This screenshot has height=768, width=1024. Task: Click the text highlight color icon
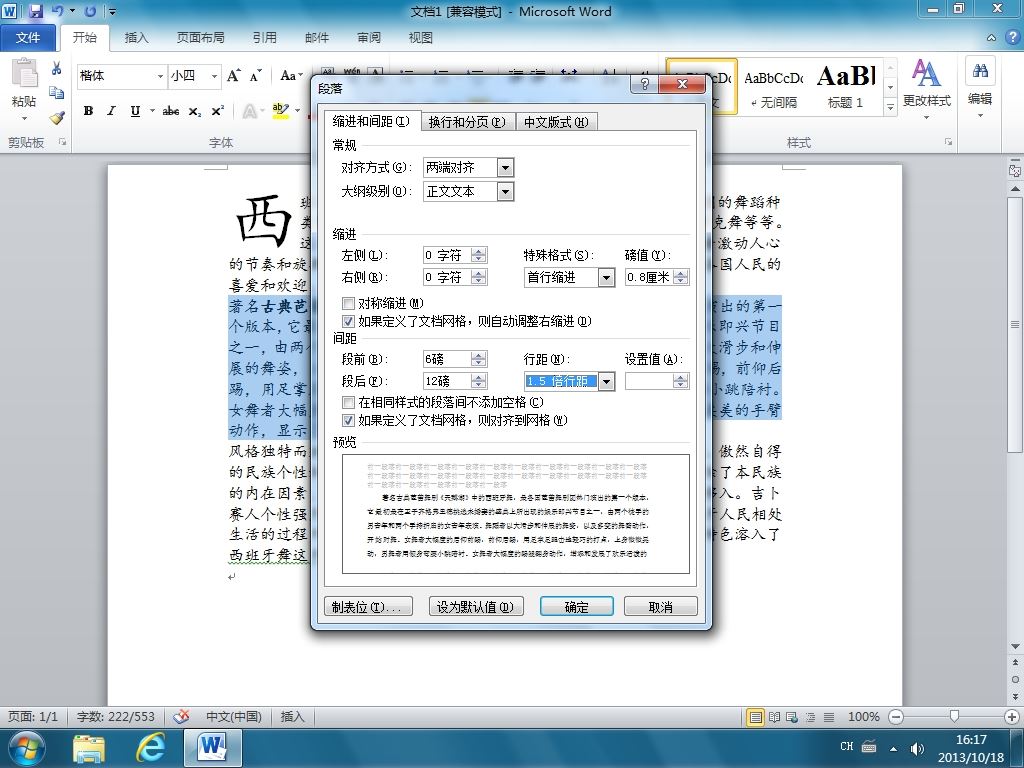280,111
